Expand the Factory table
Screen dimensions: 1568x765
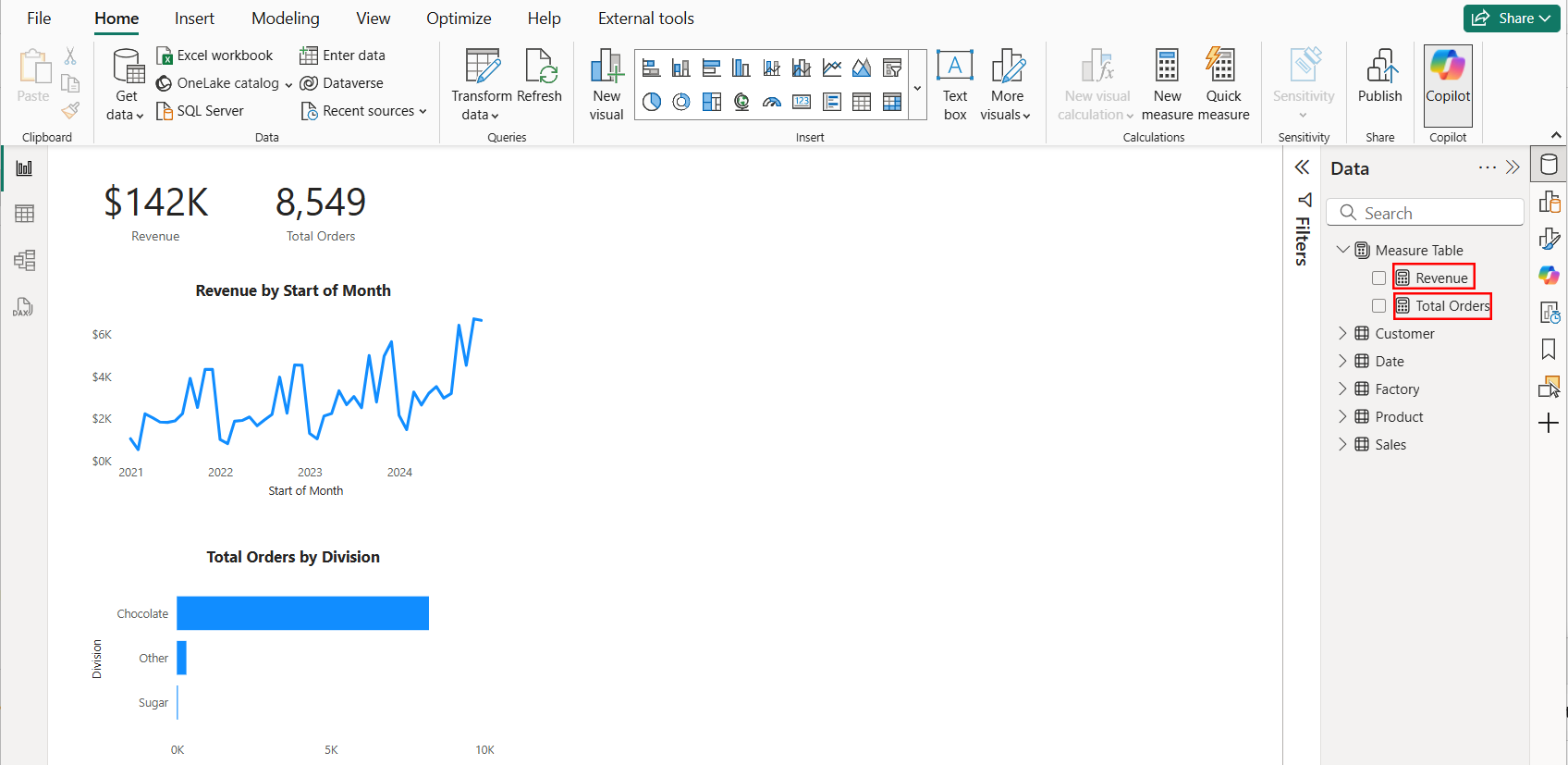[x=1343, y=389]
